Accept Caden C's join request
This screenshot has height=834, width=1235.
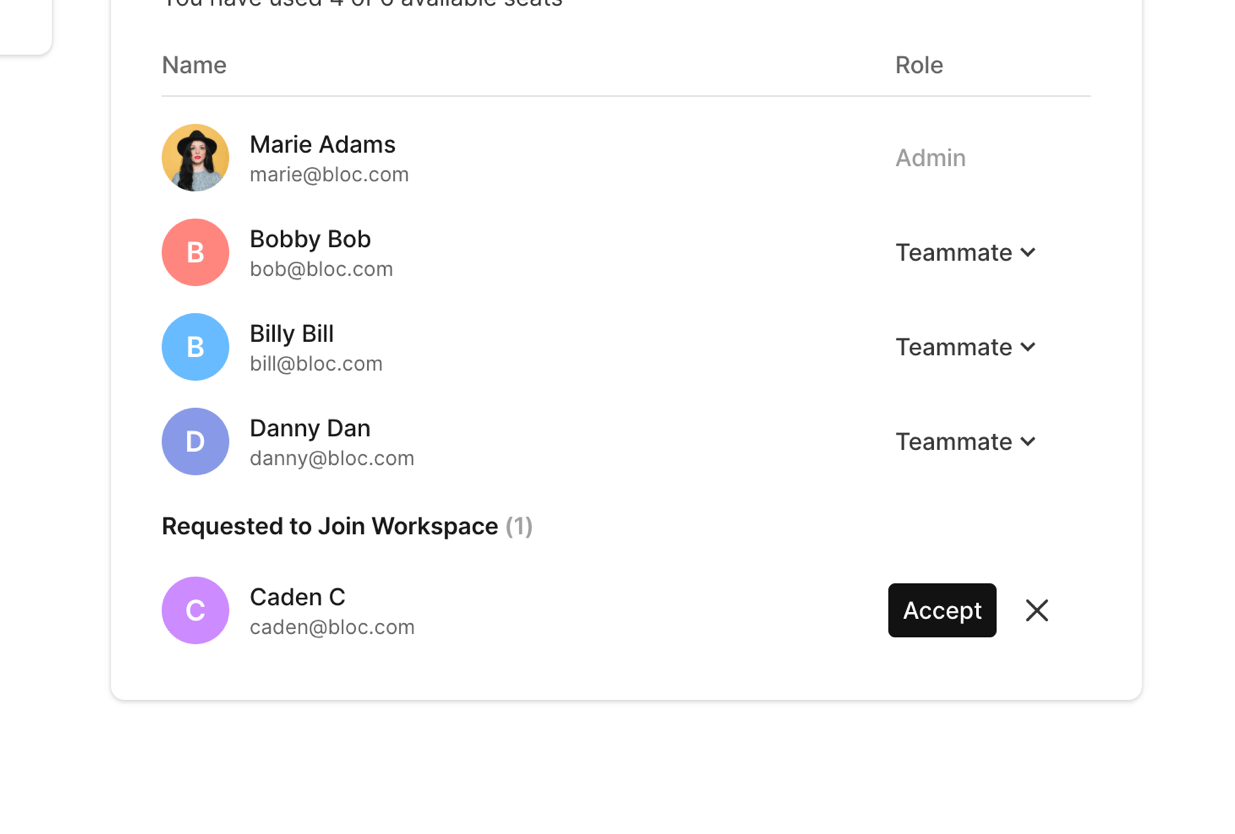[x=941, y=610]
